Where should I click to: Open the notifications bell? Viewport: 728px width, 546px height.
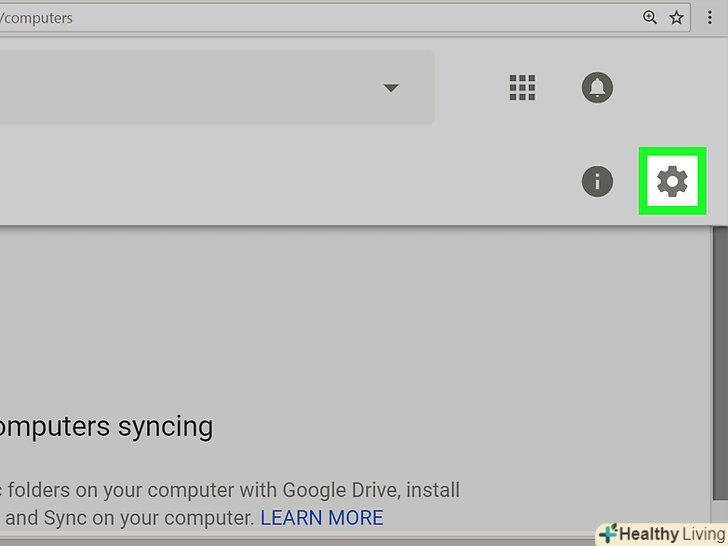point(597,88)
